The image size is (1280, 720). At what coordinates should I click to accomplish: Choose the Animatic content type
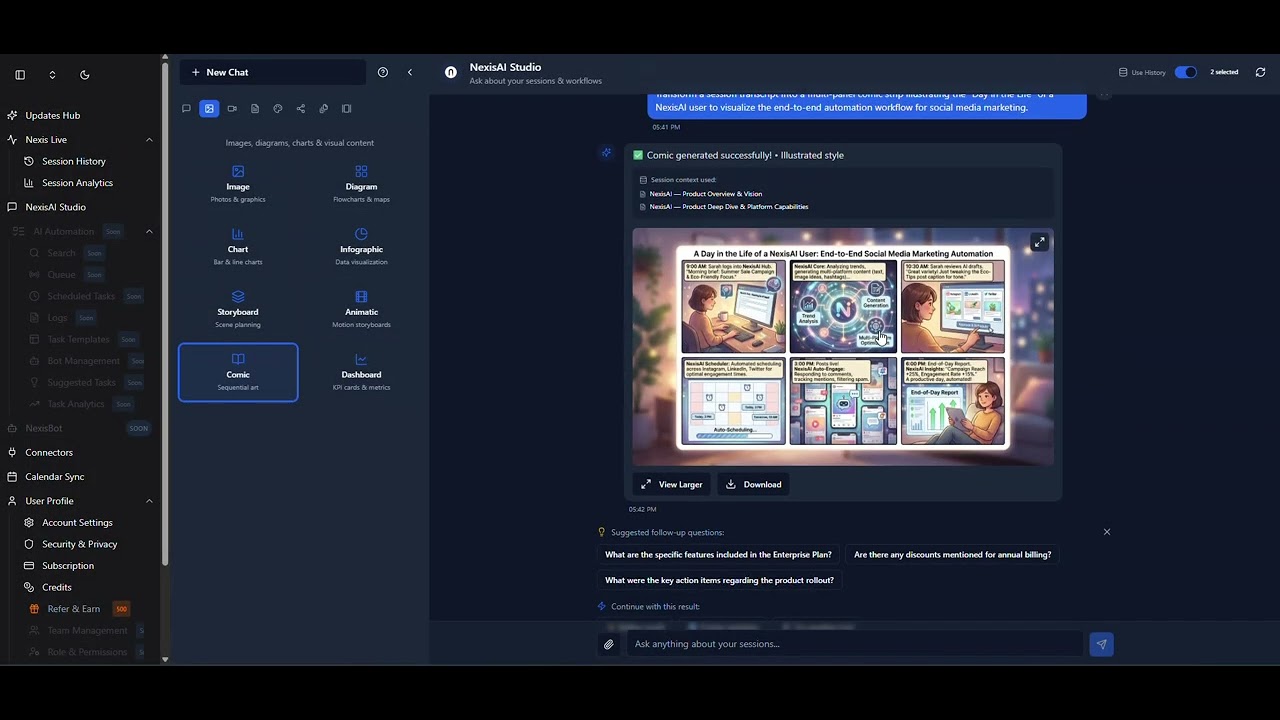pyautogui.click(x=361, y=310)
